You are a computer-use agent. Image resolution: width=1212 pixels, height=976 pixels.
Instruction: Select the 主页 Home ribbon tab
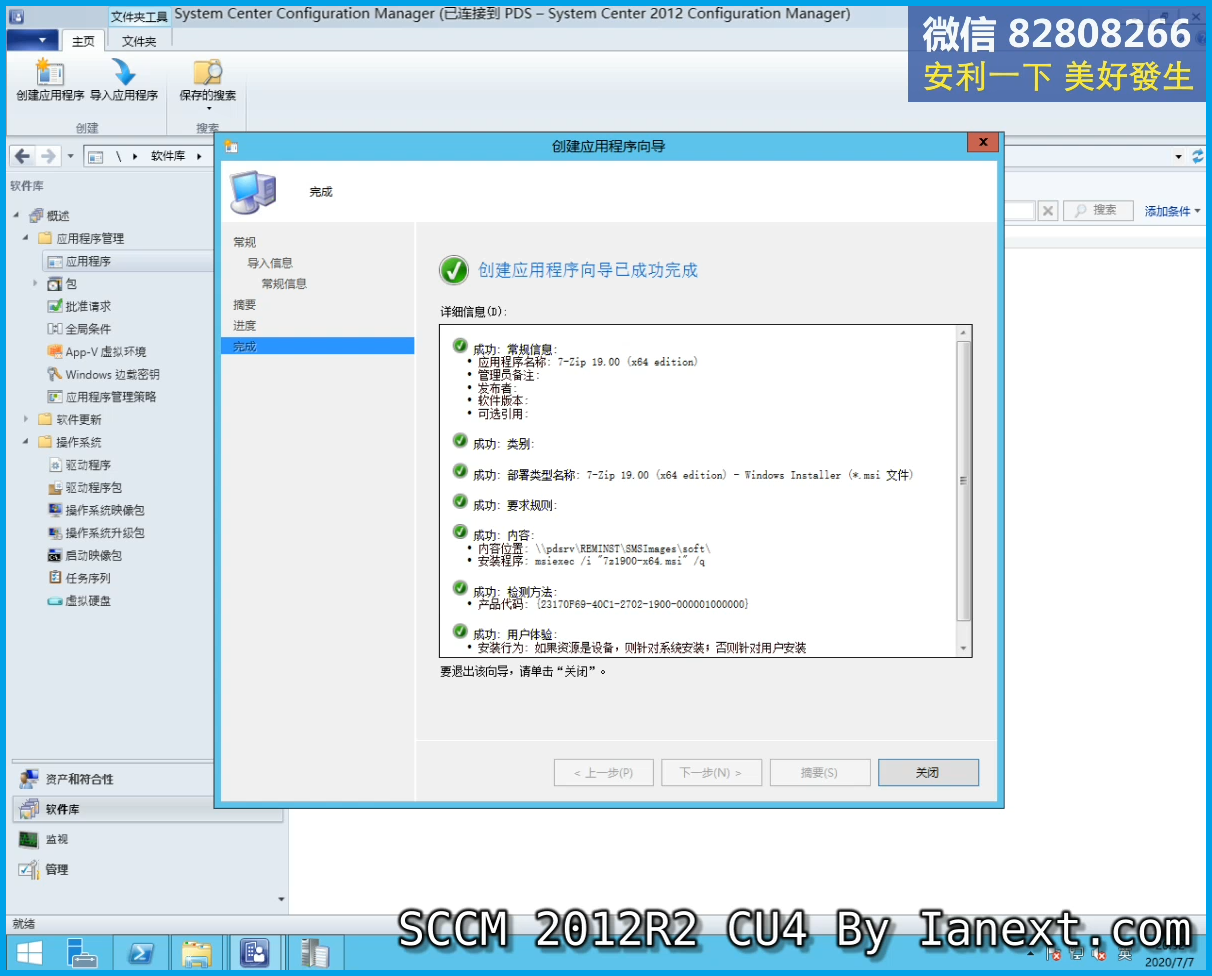tap(83, 41)
